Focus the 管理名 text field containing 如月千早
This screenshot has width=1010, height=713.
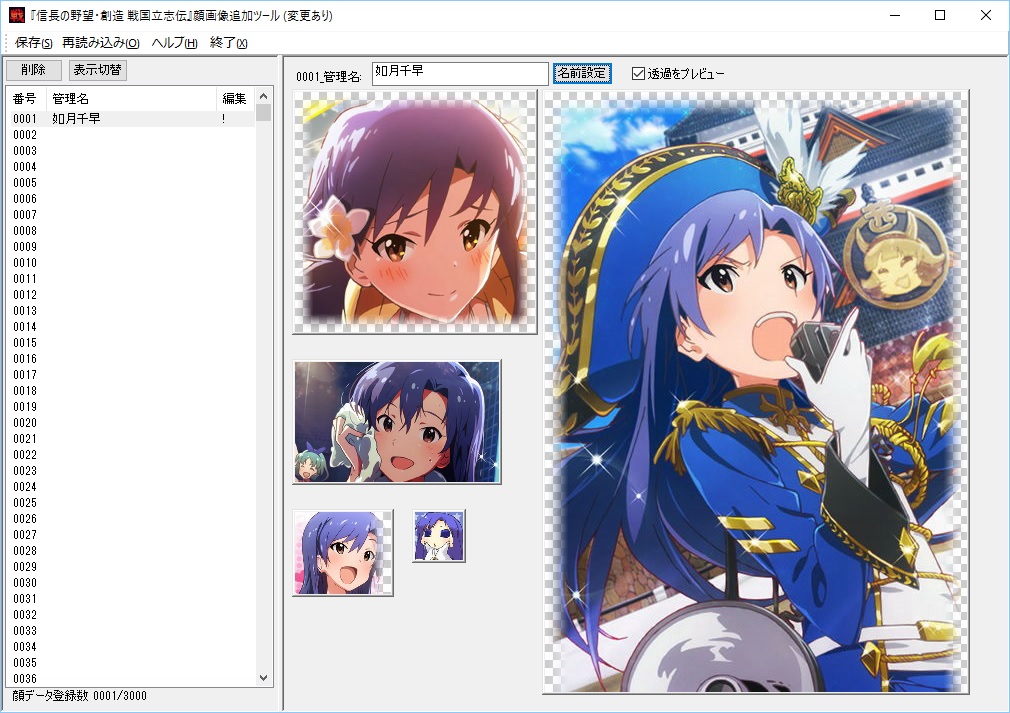pos(460,73)
